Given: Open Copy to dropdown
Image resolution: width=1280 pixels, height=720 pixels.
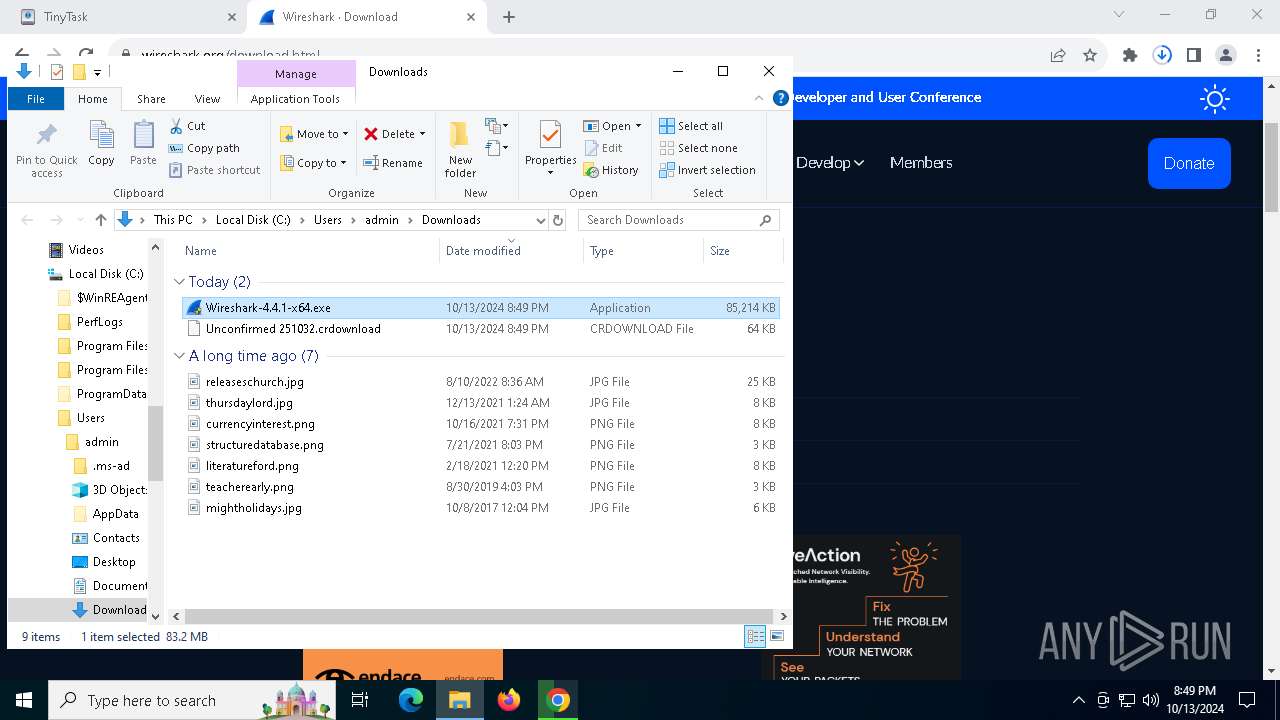Looking at the screenshot, I should [x=313, y=163].
